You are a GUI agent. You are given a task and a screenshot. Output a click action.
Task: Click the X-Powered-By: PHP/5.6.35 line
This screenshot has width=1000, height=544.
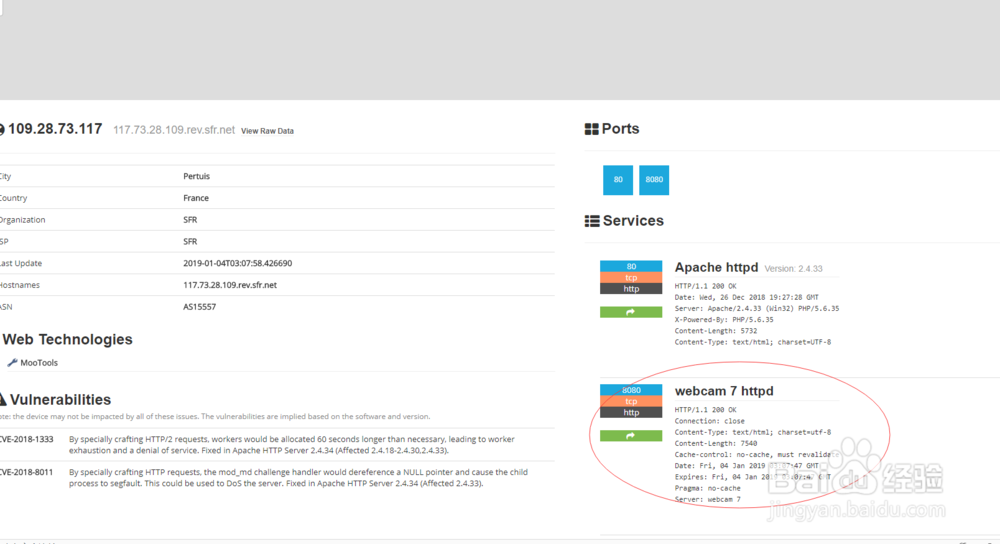pyautogui.click(x=724, y=320)
